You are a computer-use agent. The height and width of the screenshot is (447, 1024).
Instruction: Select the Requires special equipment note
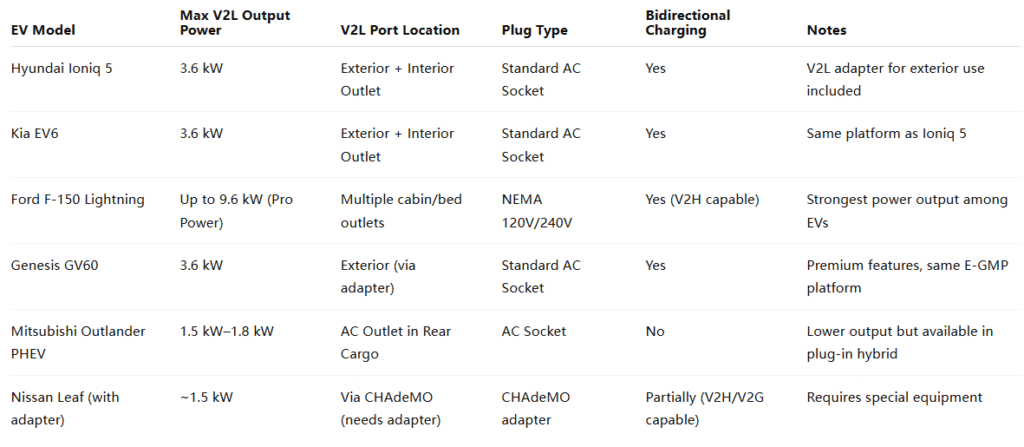coord(894,397)
